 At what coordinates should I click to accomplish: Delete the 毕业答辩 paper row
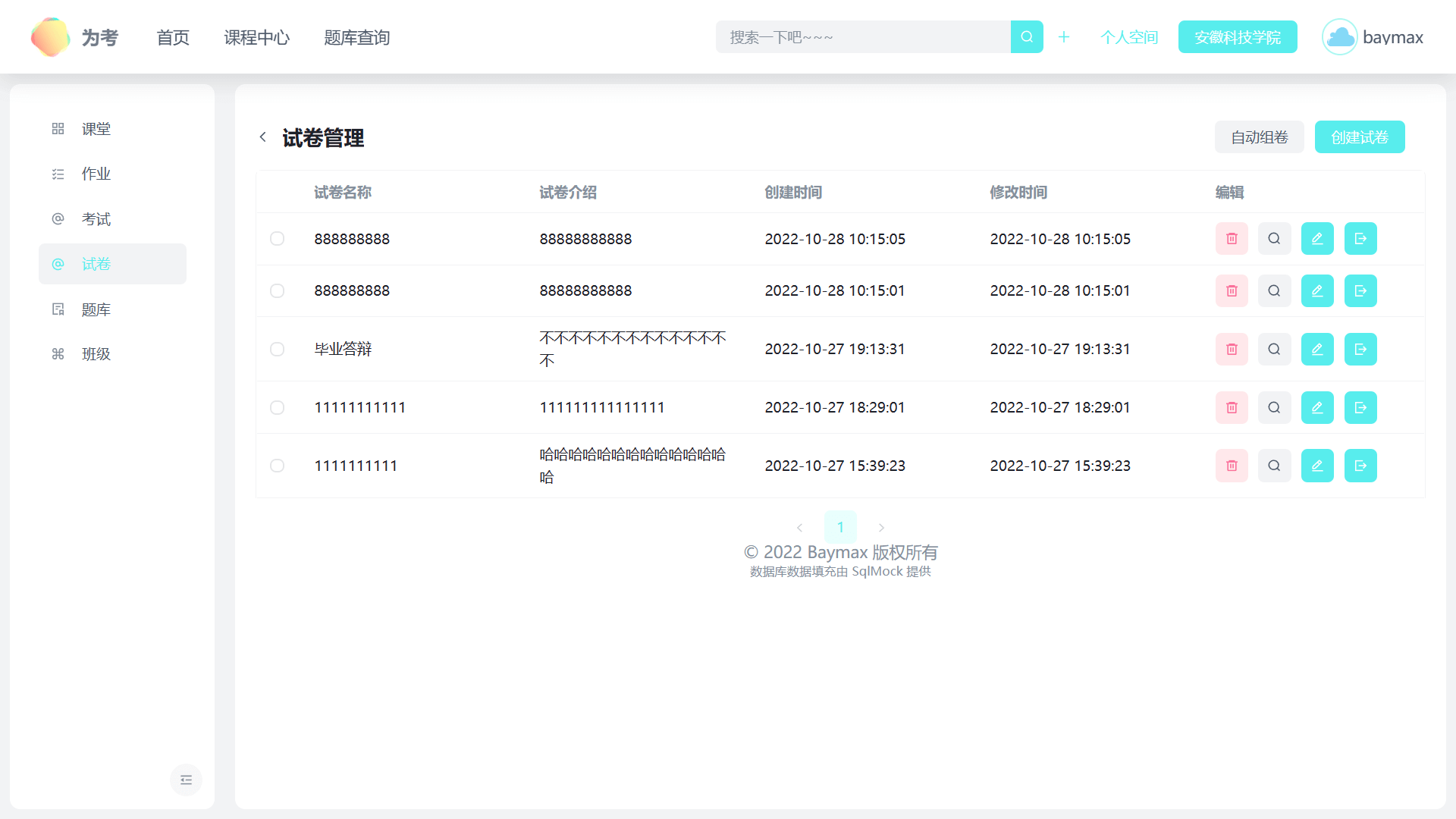1232,350
